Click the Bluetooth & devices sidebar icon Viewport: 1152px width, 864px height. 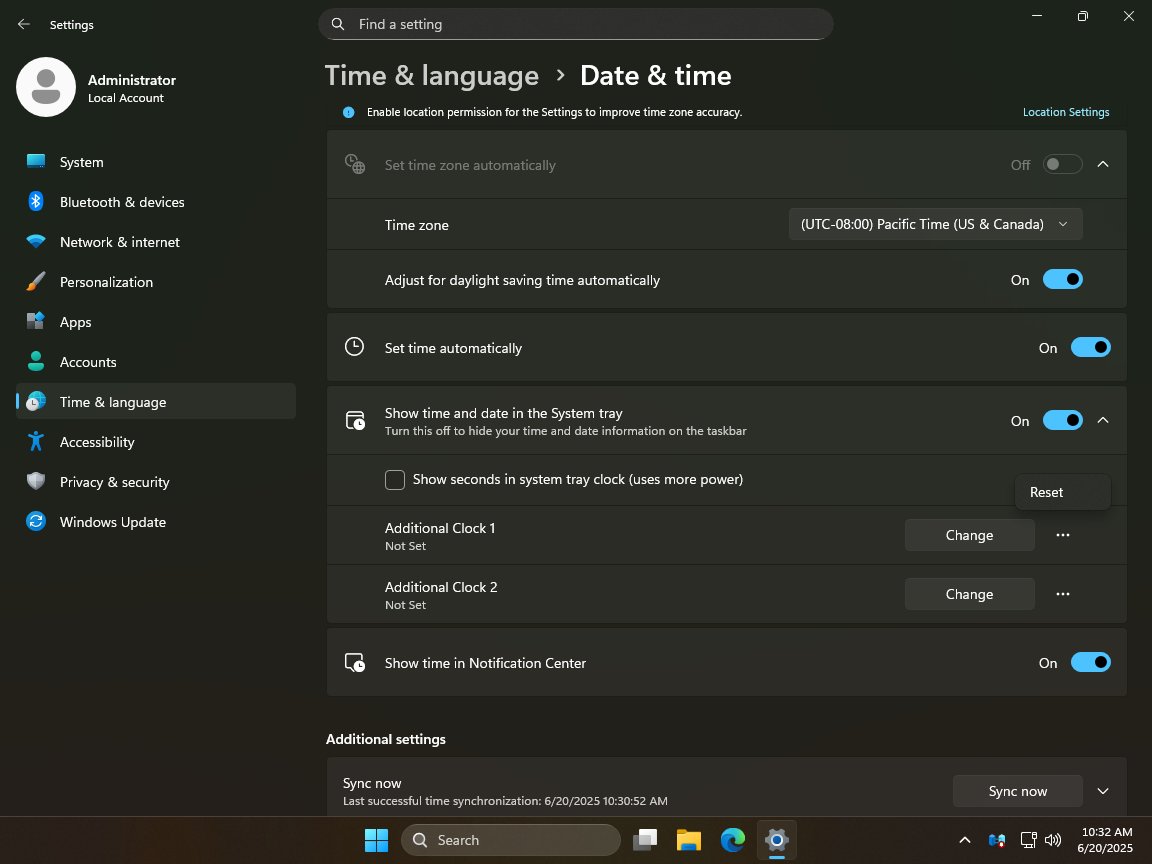click(x=36, y=202)
